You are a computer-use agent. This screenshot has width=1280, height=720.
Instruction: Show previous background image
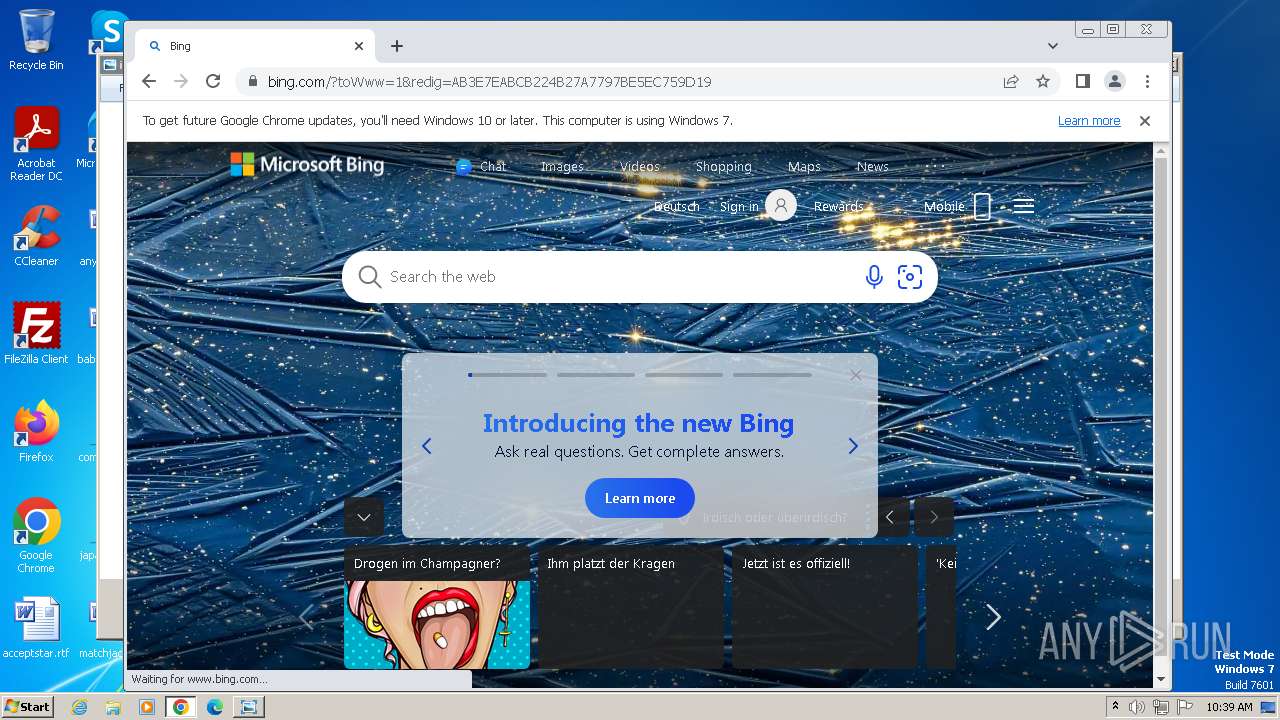[x=890, y=517]
